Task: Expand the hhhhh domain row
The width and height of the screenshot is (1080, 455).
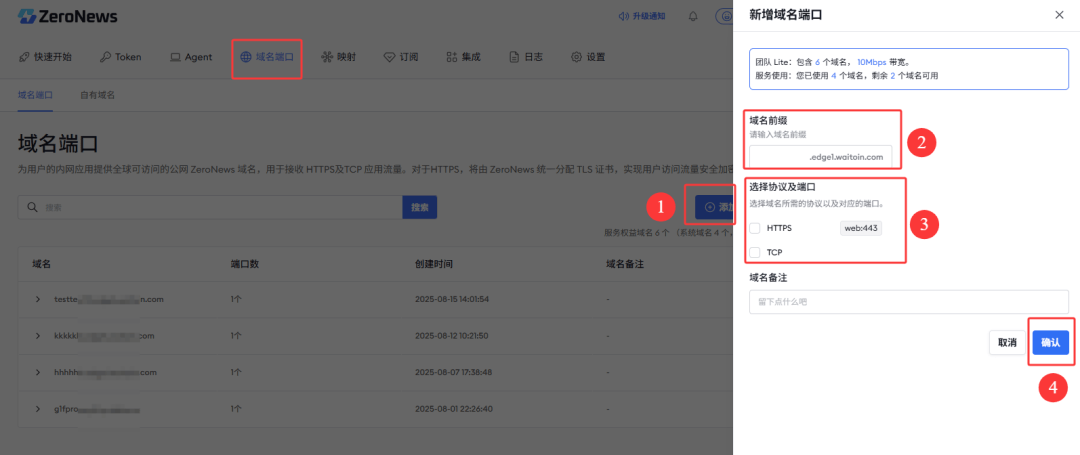Action: pos(38,372)
